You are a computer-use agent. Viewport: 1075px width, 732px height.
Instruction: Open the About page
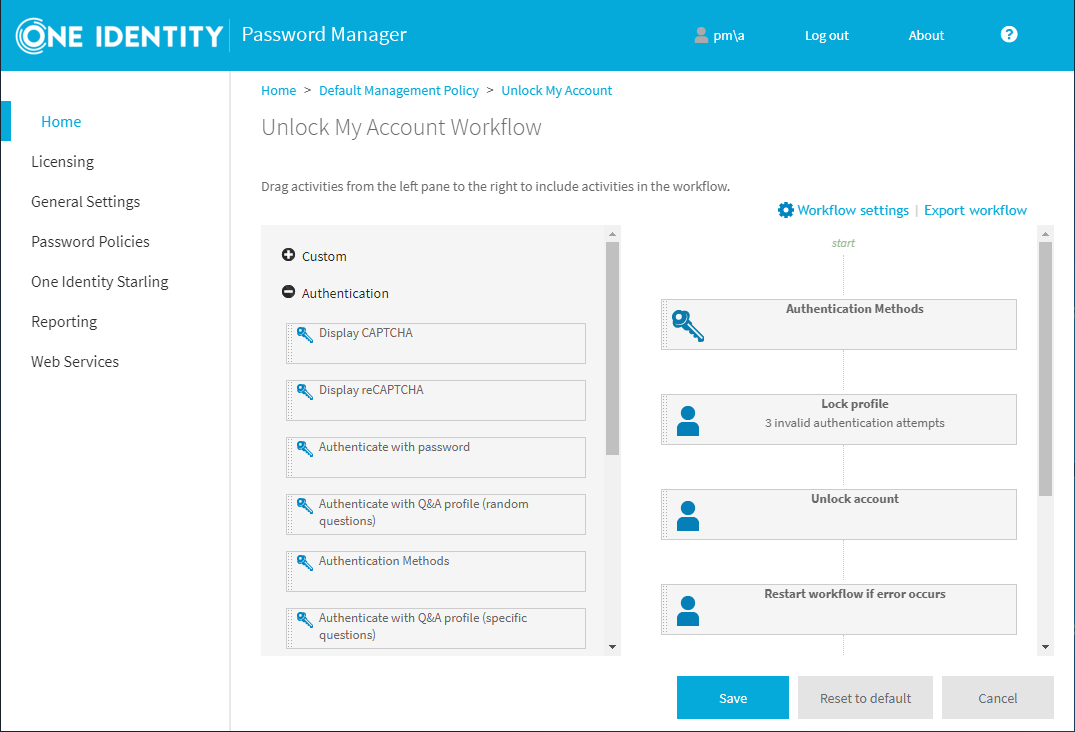click(926, 36)
